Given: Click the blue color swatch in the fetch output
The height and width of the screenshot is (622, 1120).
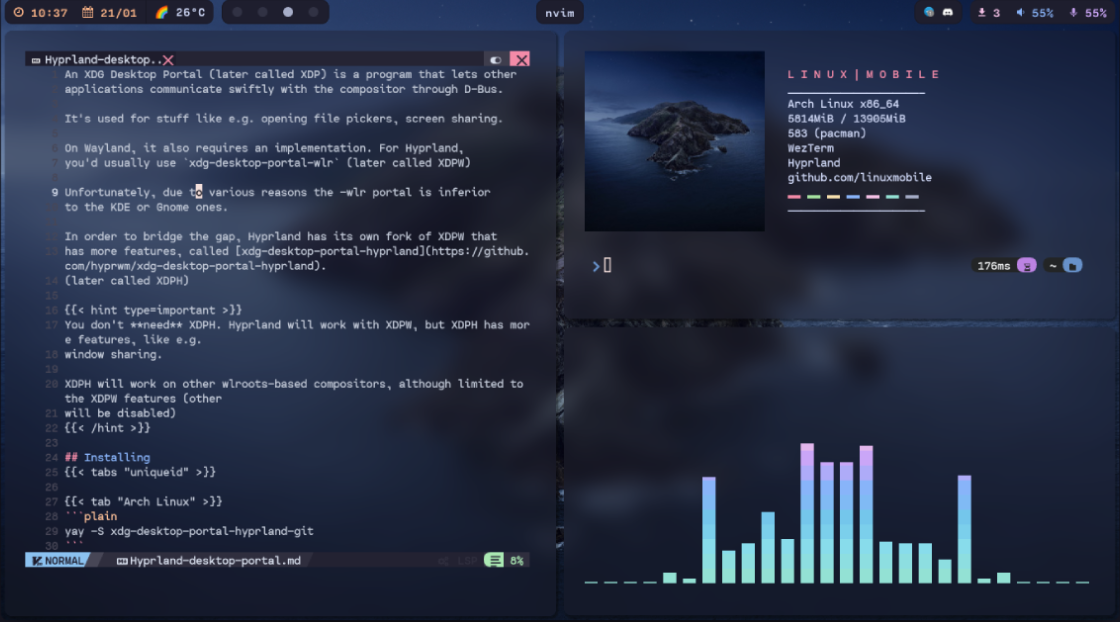Looking at the screenshot, I should coord(853,196).
